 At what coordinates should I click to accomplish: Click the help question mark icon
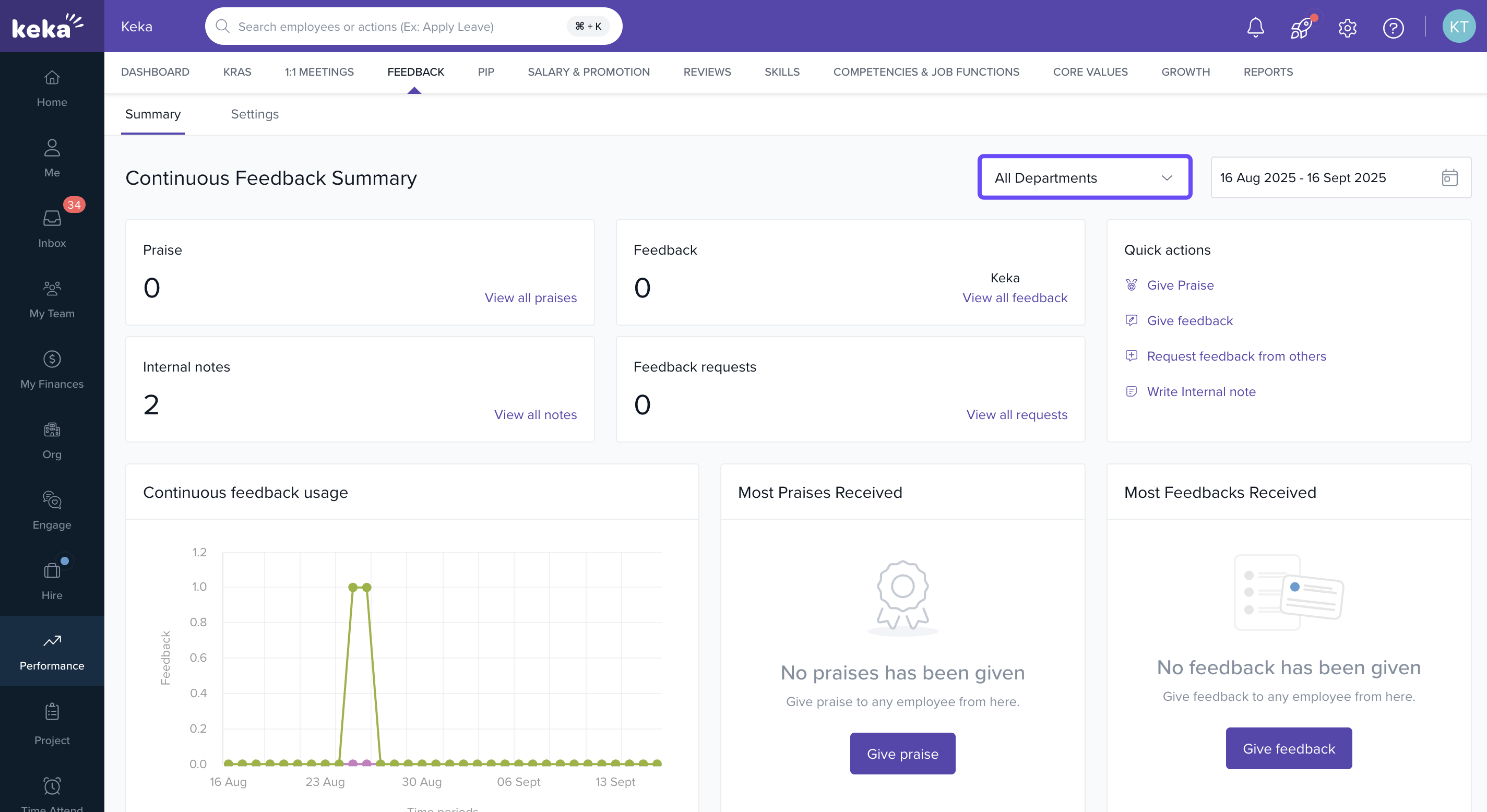[1393, 27]
